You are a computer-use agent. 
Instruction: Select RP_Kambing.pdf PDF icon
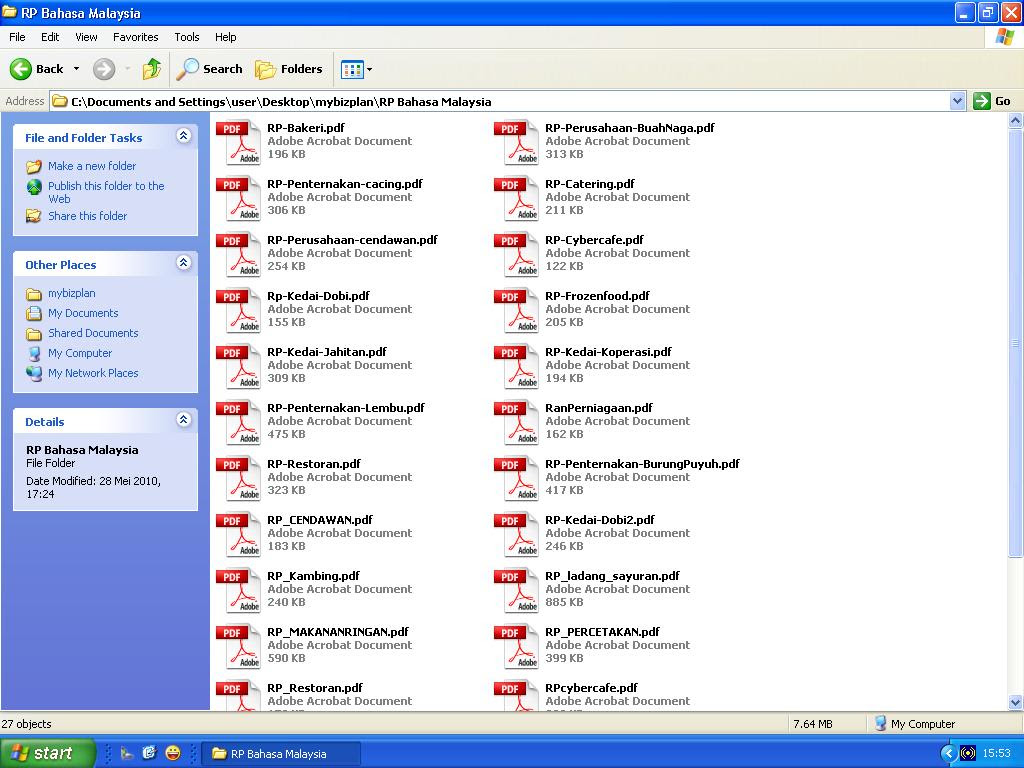coord(238,591)
